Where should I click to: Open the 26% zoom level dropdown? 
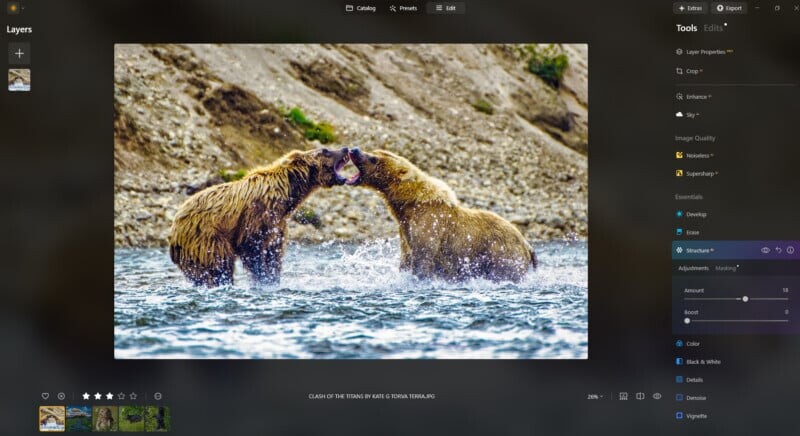pos(595,396)
